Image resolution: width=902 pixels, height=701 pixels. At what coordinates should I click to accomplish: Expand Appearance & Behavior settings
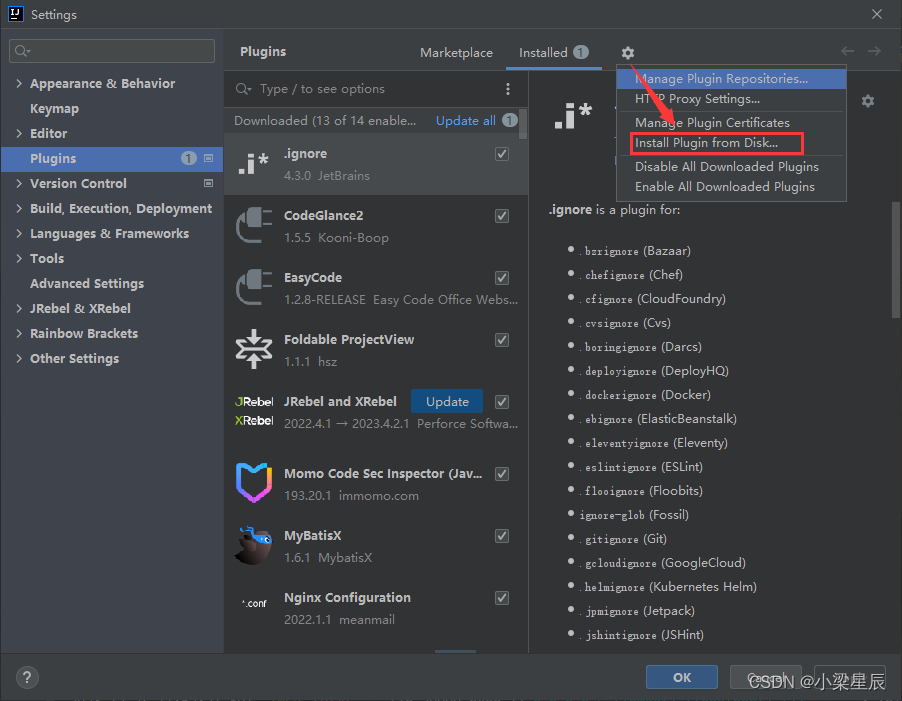coord(19,83)
